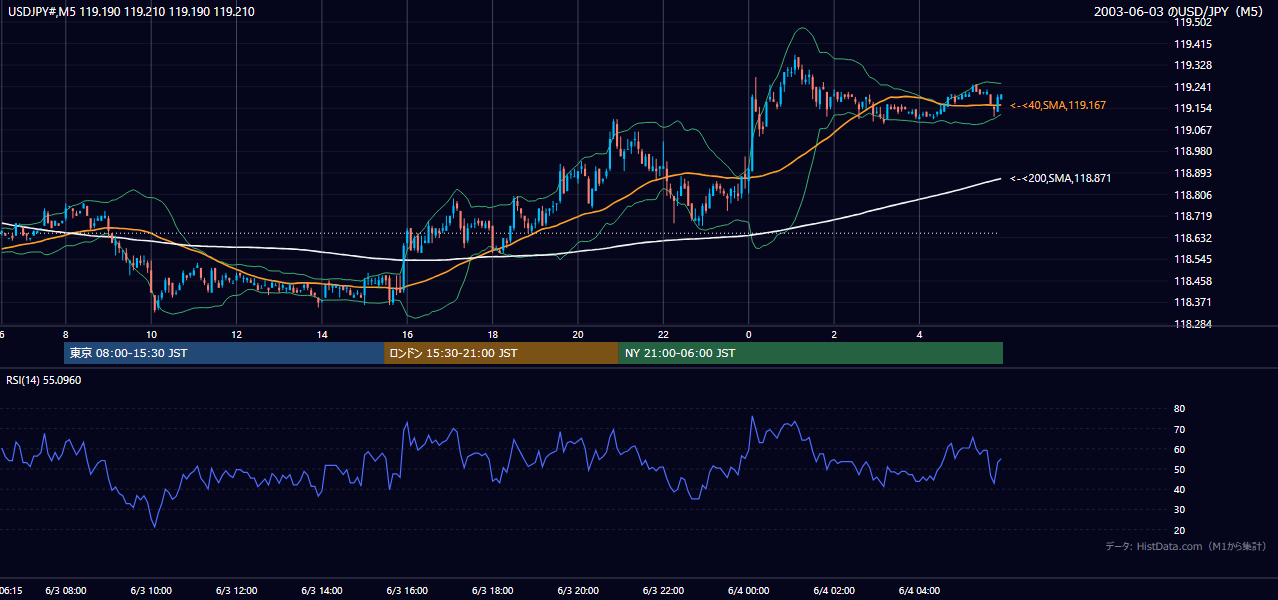Click the RSI level 80 axis label
1278x600 pixels.
[x=1179, y=409]
